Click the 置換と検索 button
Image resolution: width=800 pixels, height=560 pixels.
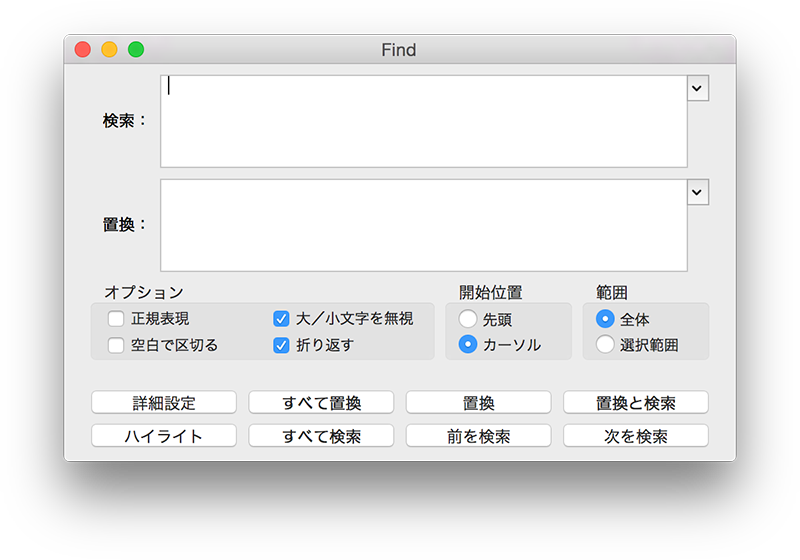point(636,402)
